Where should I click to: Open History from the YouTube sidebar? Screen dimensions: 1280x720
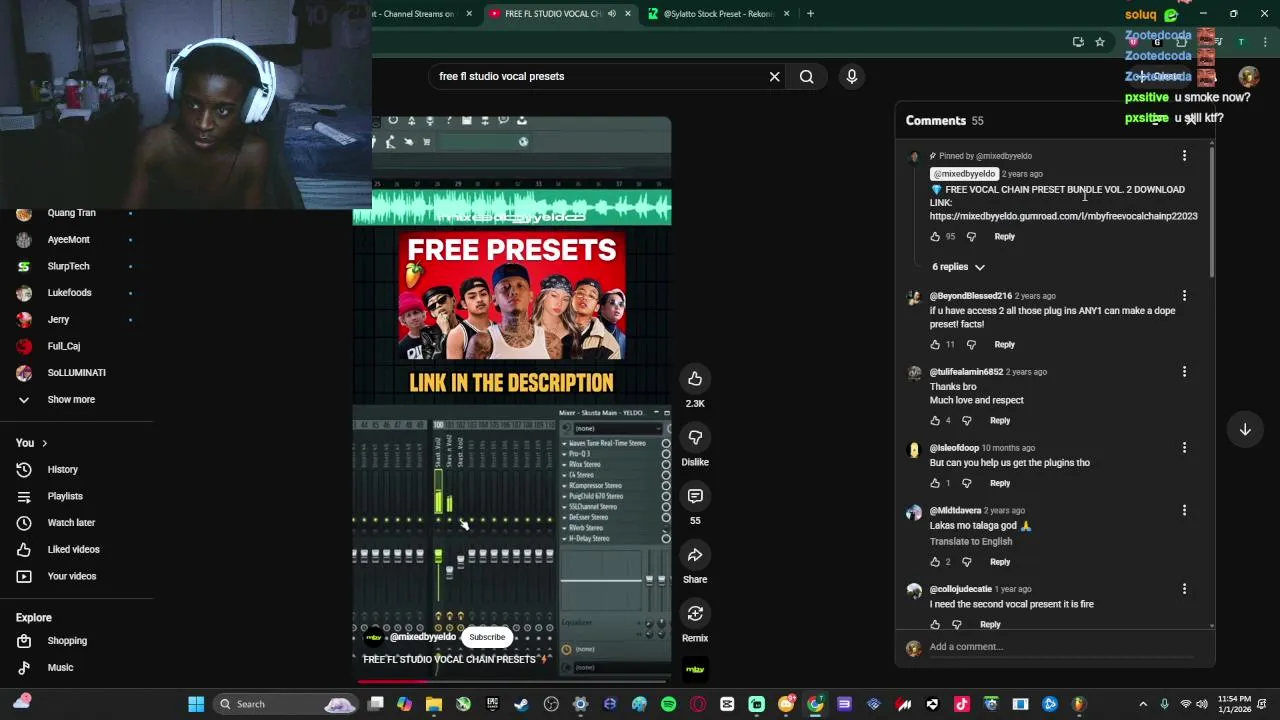tap(62, 470)
